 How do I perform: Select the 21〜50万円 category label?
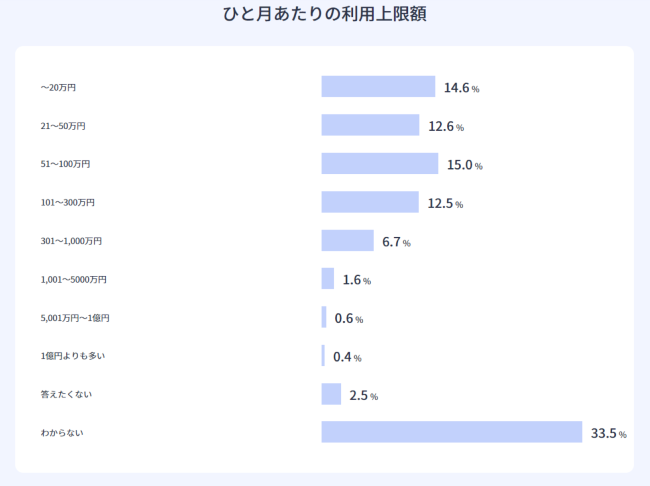[x=63, y=126]
